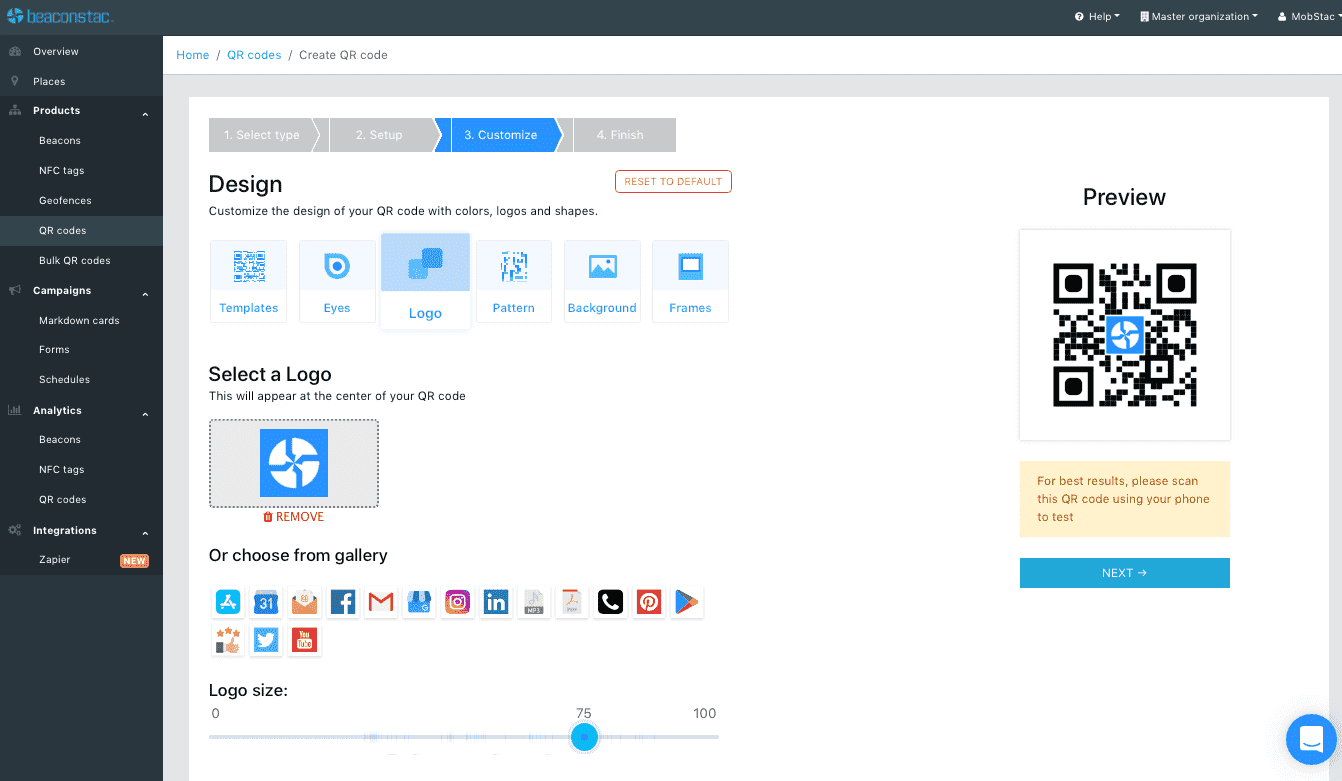The height and width of the screenshot is (781, 1342).
Task: Pick the Google Play logo from gallery
Action: (687, 602)
